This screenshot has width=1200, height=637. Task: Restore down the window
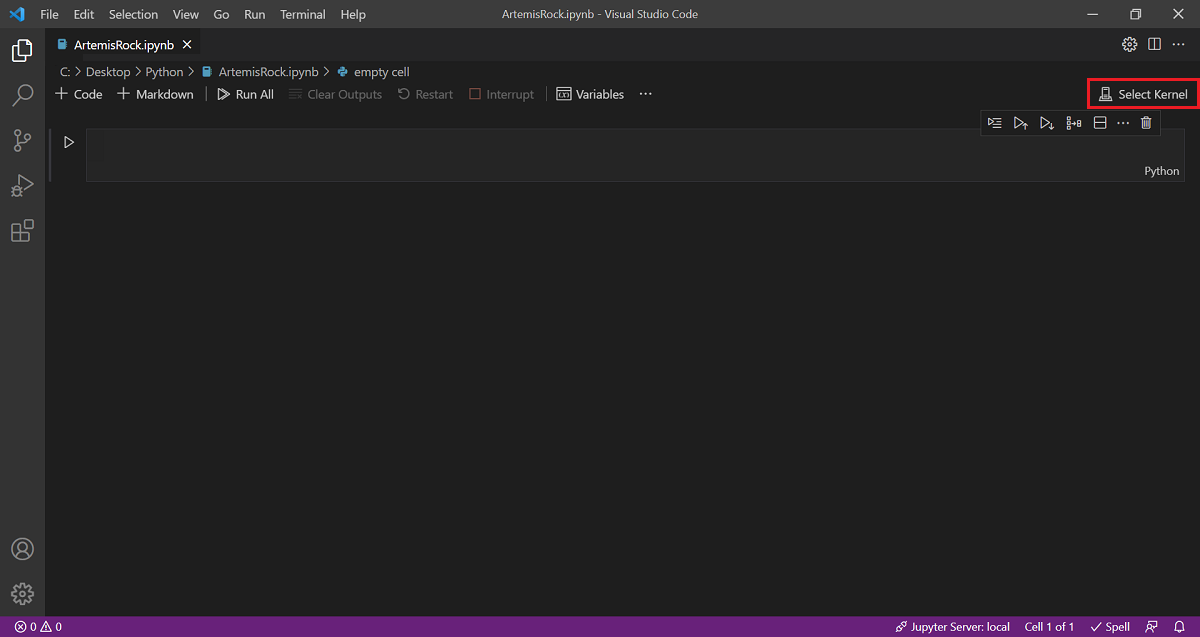(x=1135, y=14)
